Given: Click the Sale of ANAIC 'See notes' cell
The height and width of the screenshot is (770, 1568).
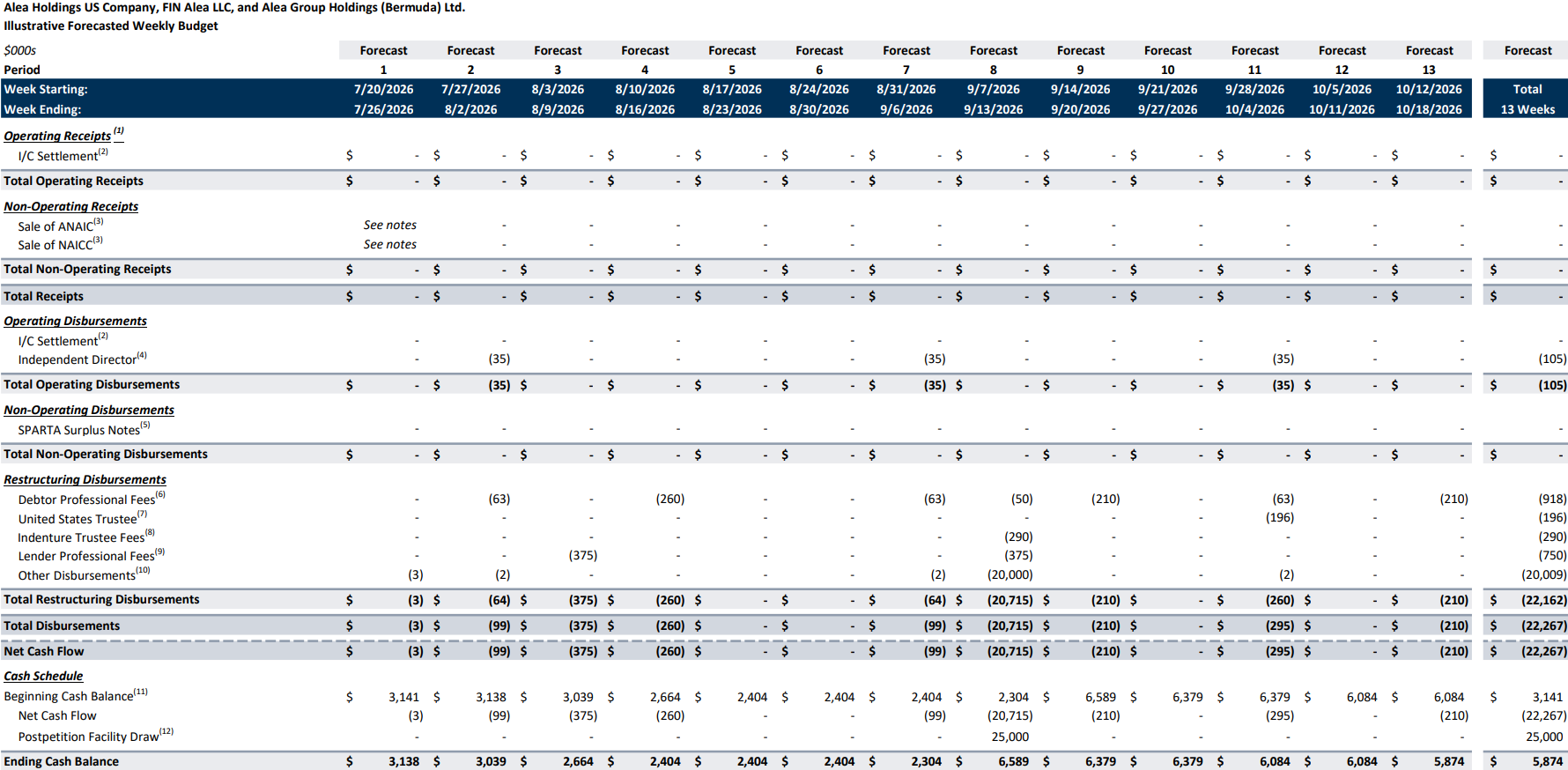Looking at the screenshot, I should pos(390,225).
